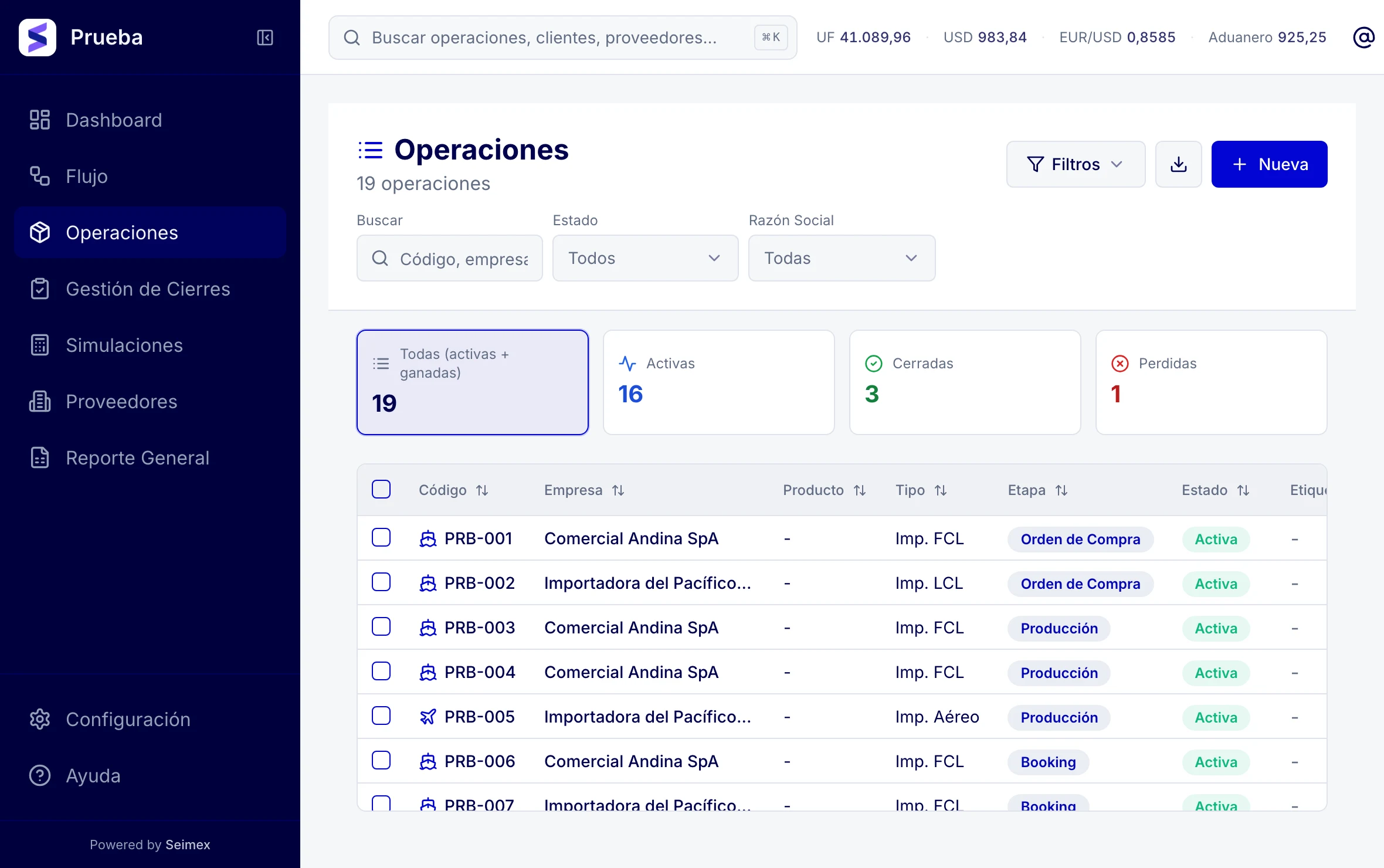Sort by Empresa column arrows

(618, 490)
